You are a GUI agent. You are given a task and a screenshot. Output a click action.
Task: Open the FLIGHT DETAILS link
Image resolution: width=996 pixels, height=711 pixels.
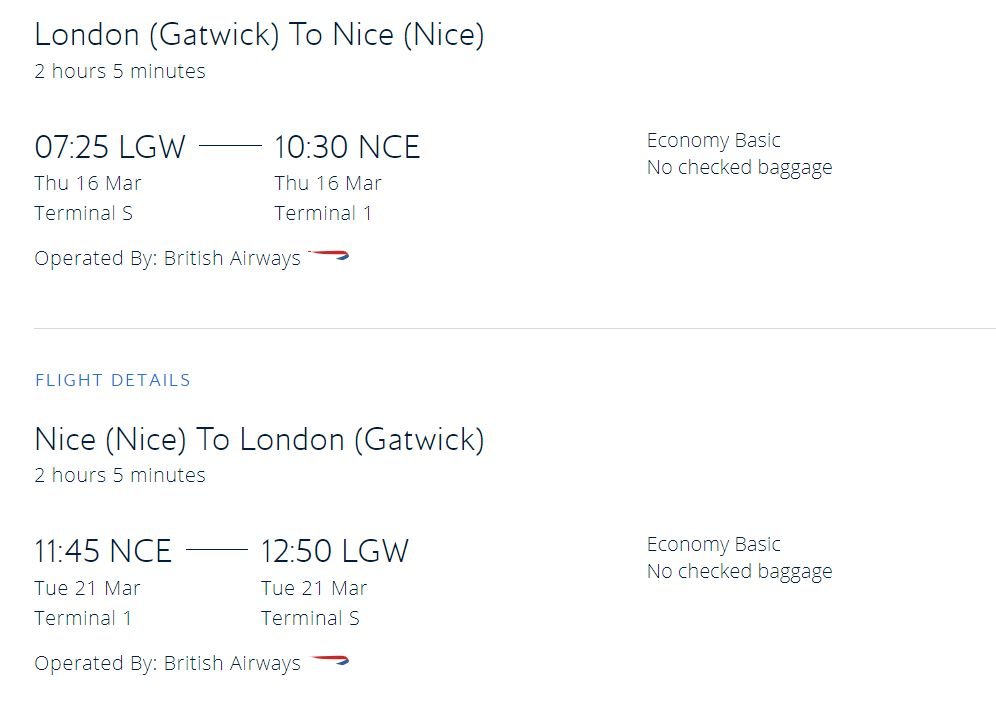(x=113, y=380)
